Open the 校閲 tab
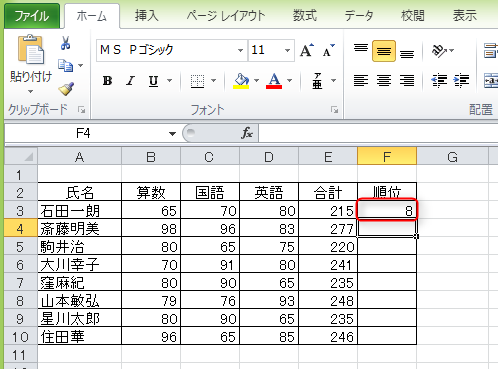The width and height of the screenshot is (498, 369). pyautogui.click(x=413, y=16)
